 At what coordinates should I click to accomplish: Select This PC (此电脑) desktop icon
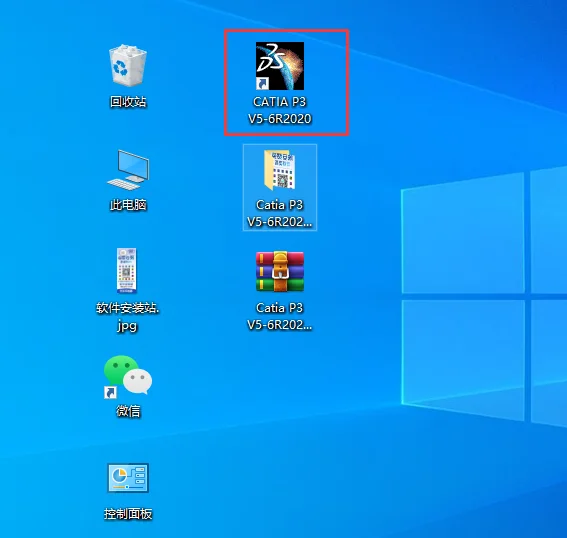[128, 170]
